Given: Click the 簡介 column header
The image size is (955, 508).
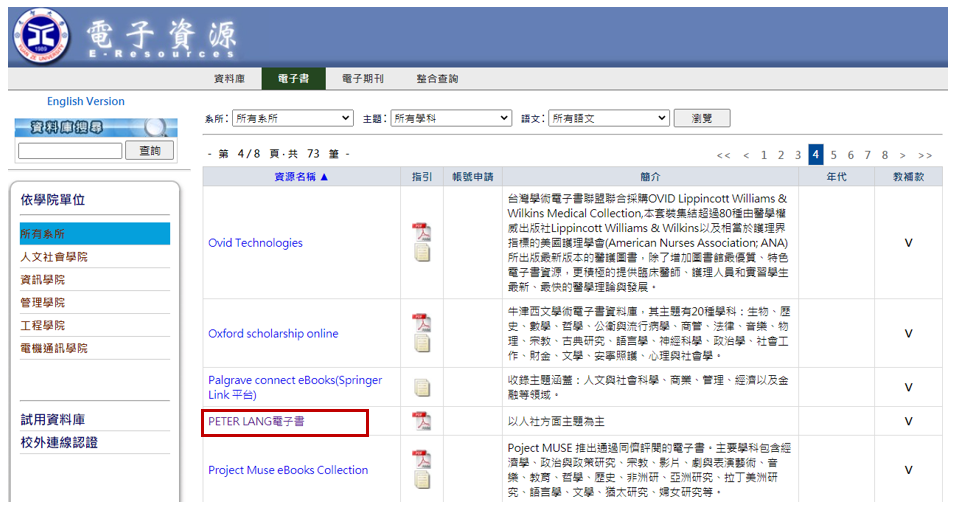Looking at the screenshot, I should [650, 177].
